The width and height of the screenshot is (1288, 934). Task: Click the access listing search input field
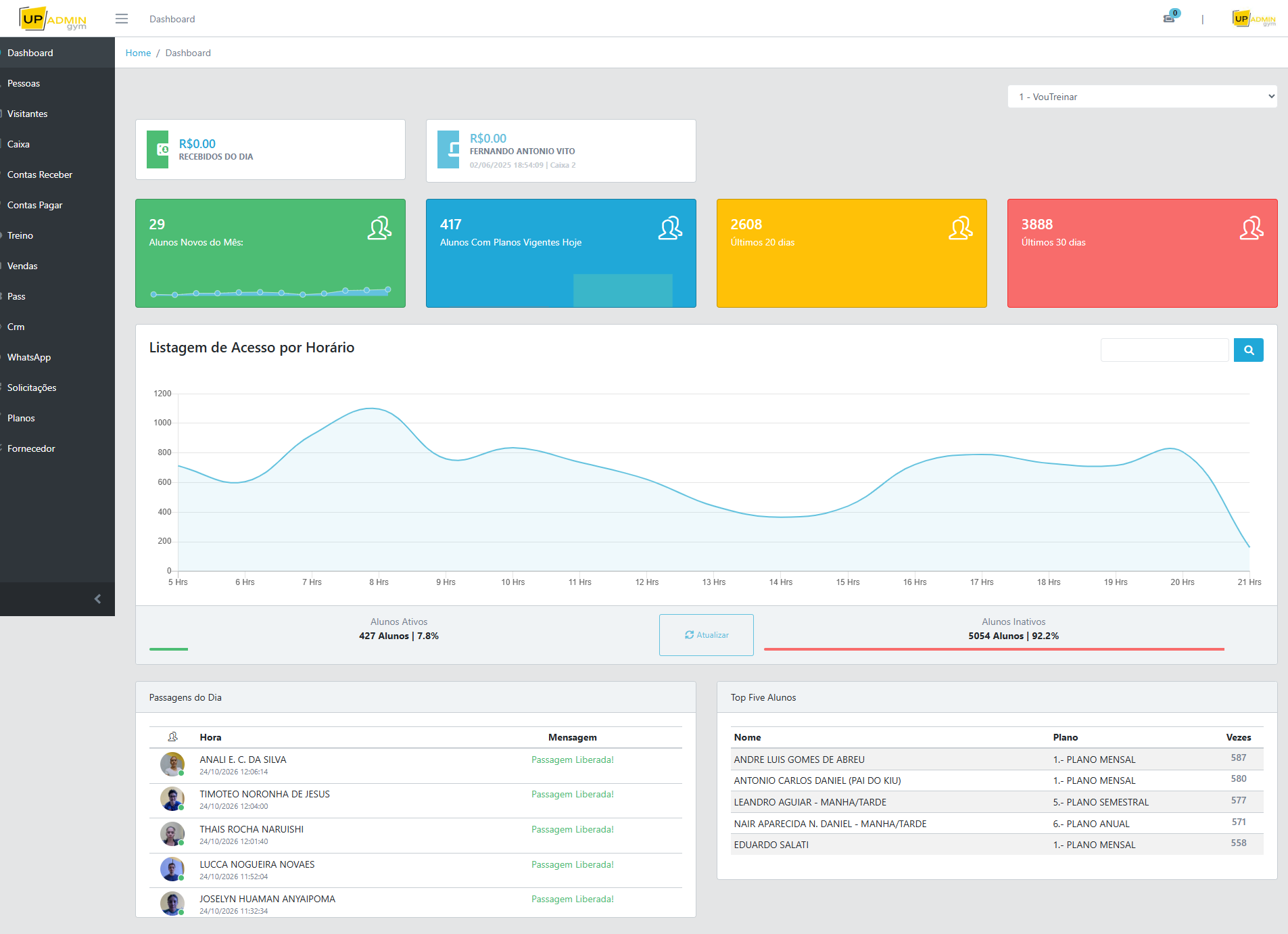coord(1164,350)
